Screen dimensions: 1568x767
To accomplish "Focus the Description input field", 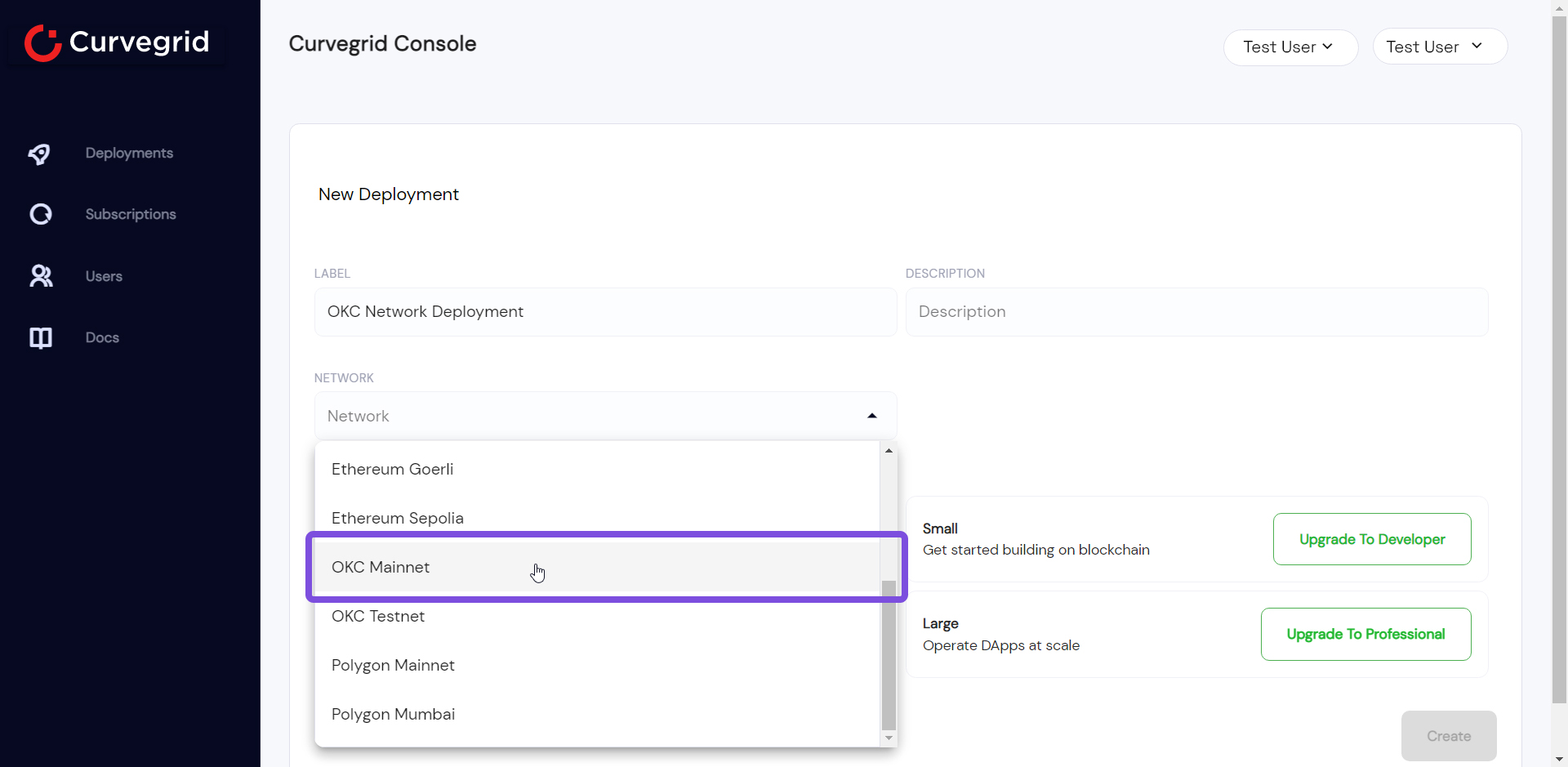I will click(x=1196, y=312).
